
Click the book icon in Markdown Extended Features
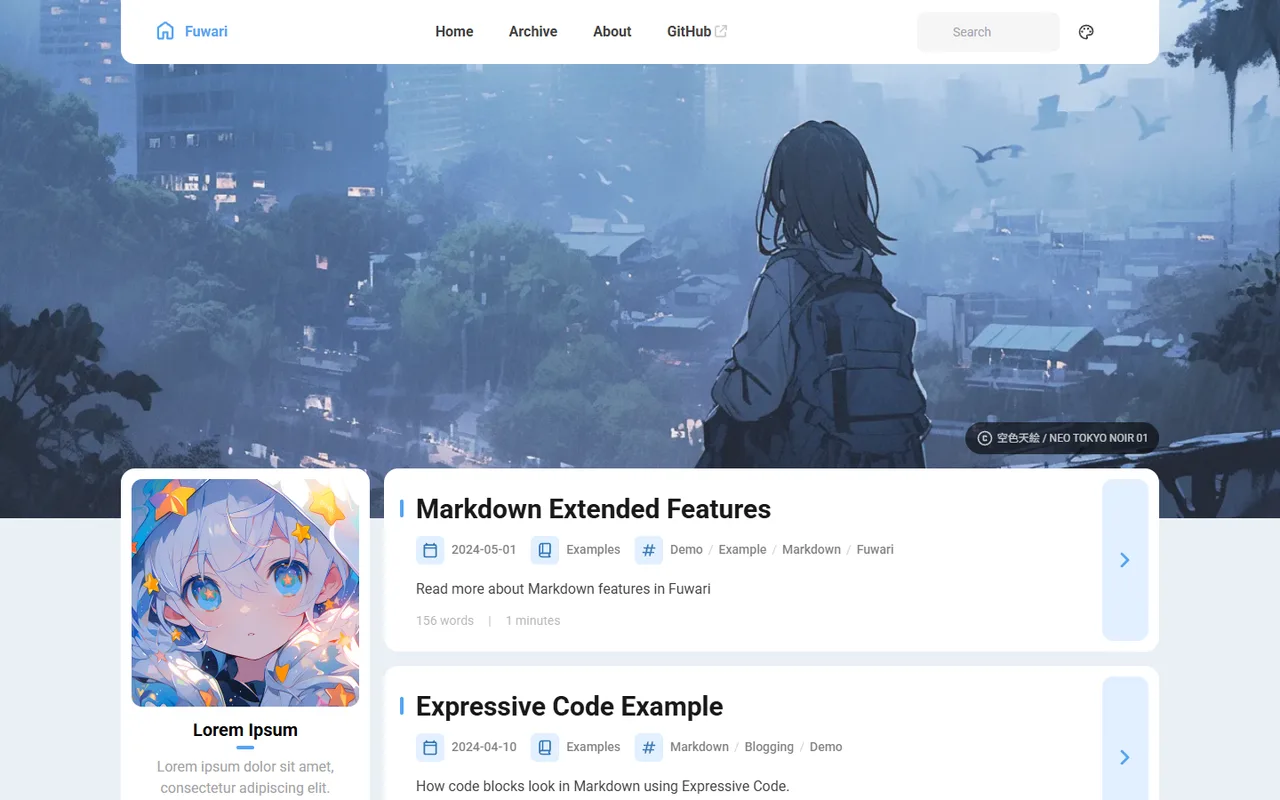pos(545,550)
